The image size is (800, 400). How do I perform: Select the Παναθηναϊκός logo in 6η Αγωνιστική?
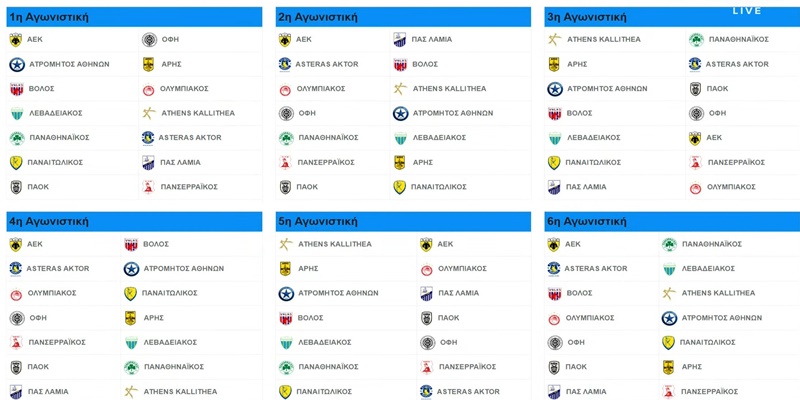click(668, 244)
